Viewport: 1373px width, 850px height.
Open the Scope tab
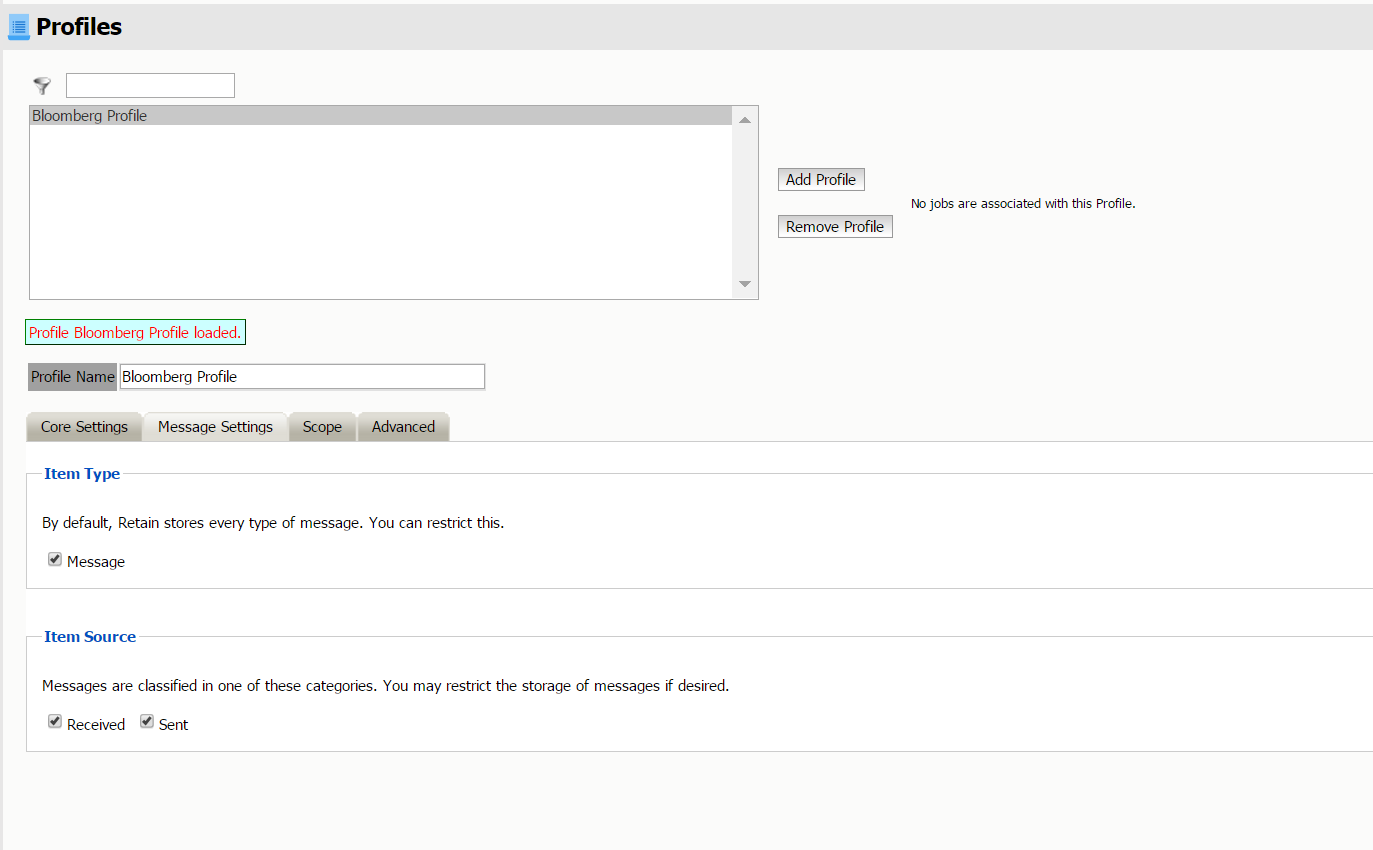[322, 427]
